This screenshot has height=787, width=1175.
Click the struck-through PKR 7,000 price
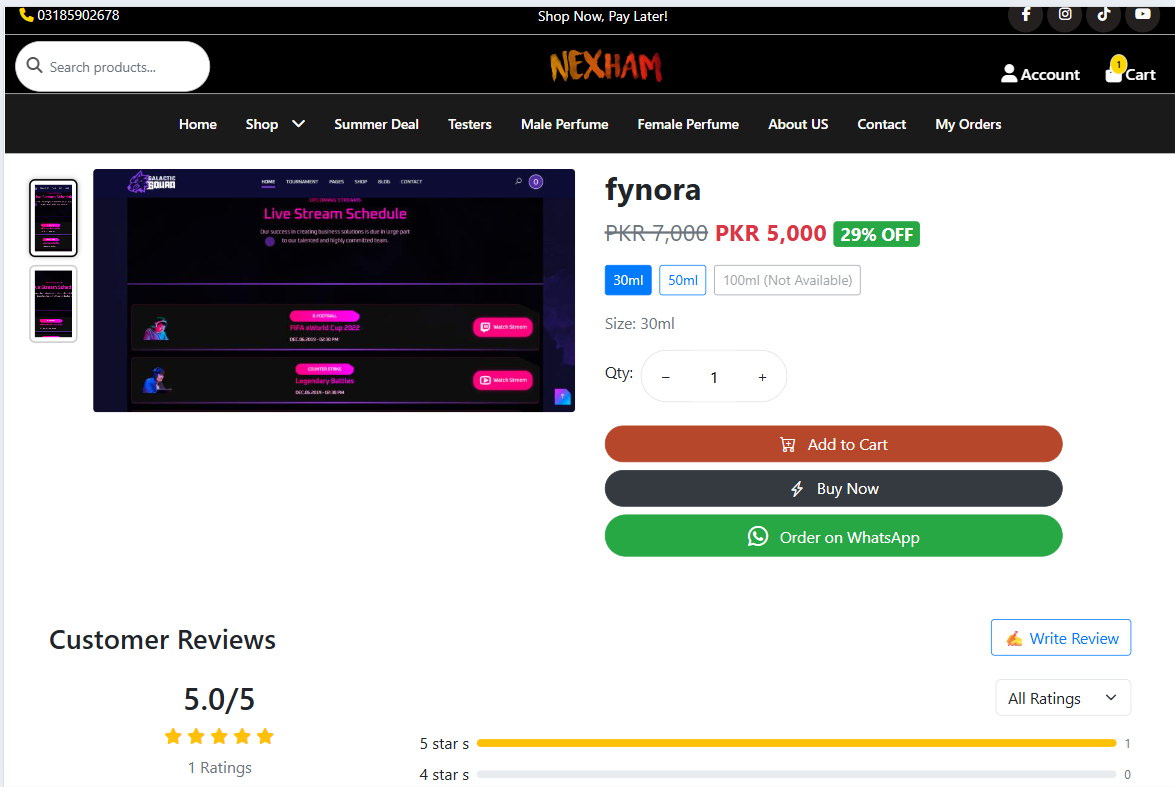pos(656,233)
